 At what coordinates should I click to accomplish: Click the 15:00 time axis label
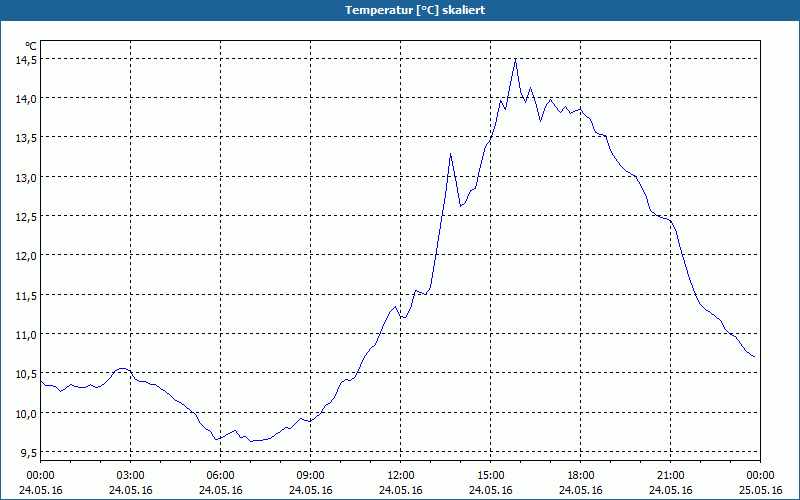(x=491, y=476)
